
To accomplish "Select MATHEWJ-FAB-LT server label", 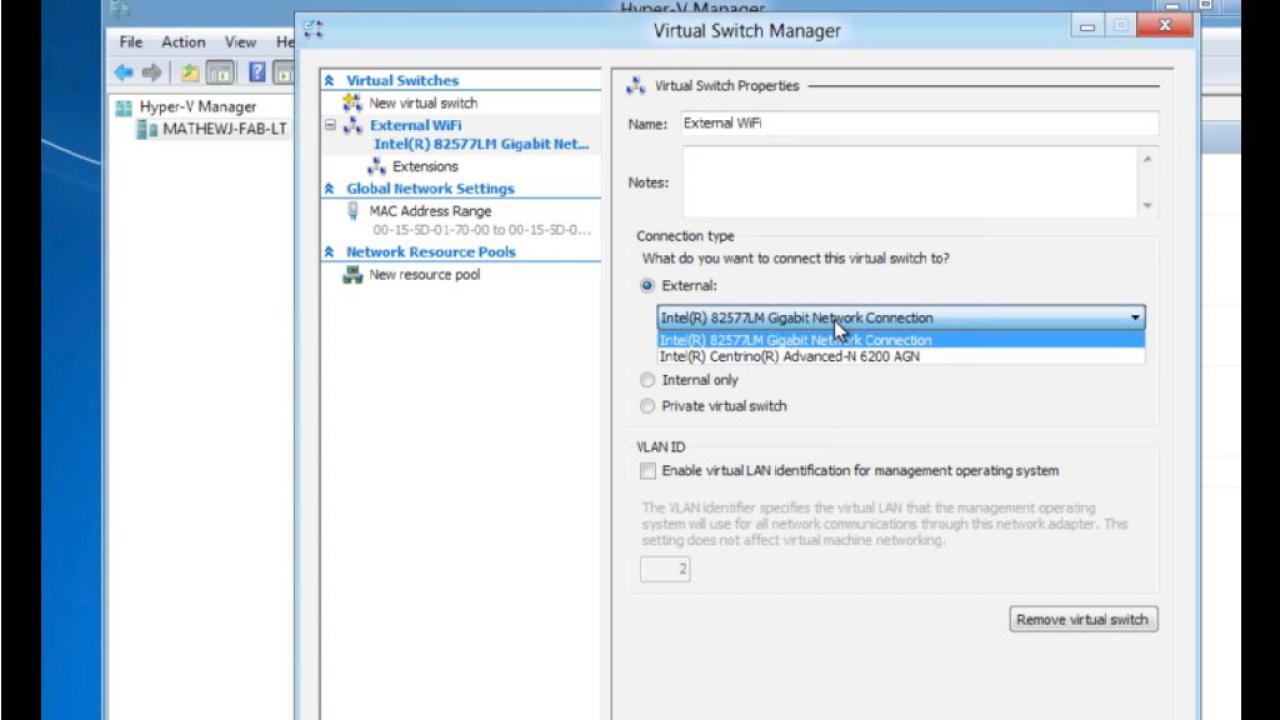I will tap(225, 129).
